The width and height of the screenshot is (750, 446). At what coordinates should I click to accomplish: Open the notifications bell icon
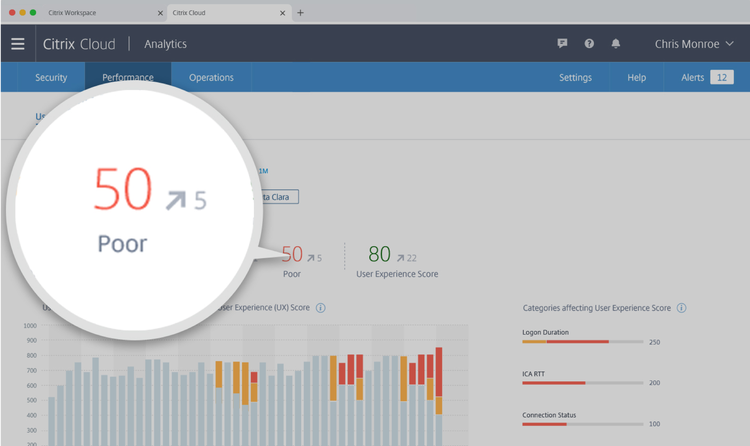616,44
